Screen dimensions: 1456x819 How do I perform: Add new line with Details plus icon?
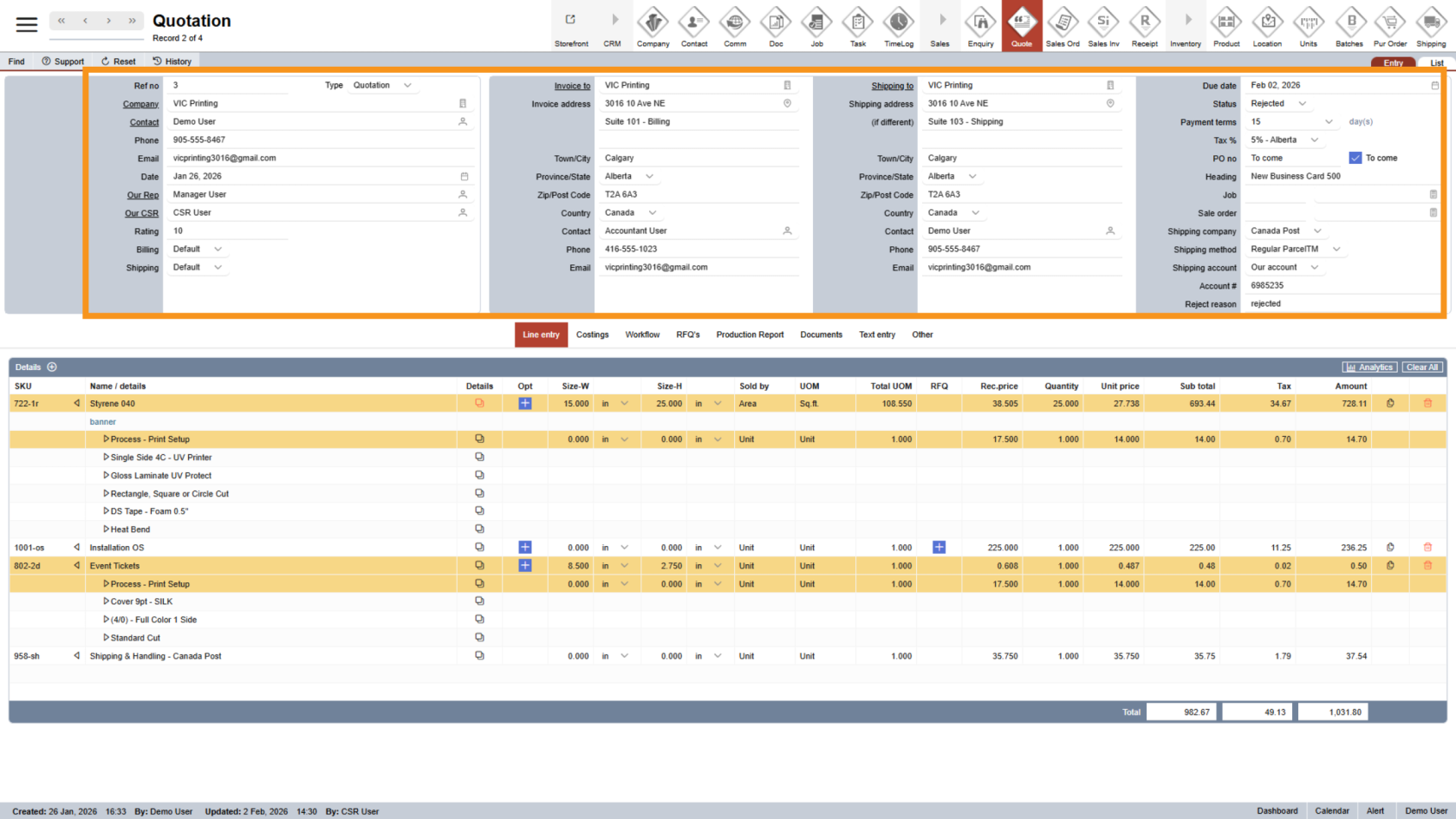[52, 367]
